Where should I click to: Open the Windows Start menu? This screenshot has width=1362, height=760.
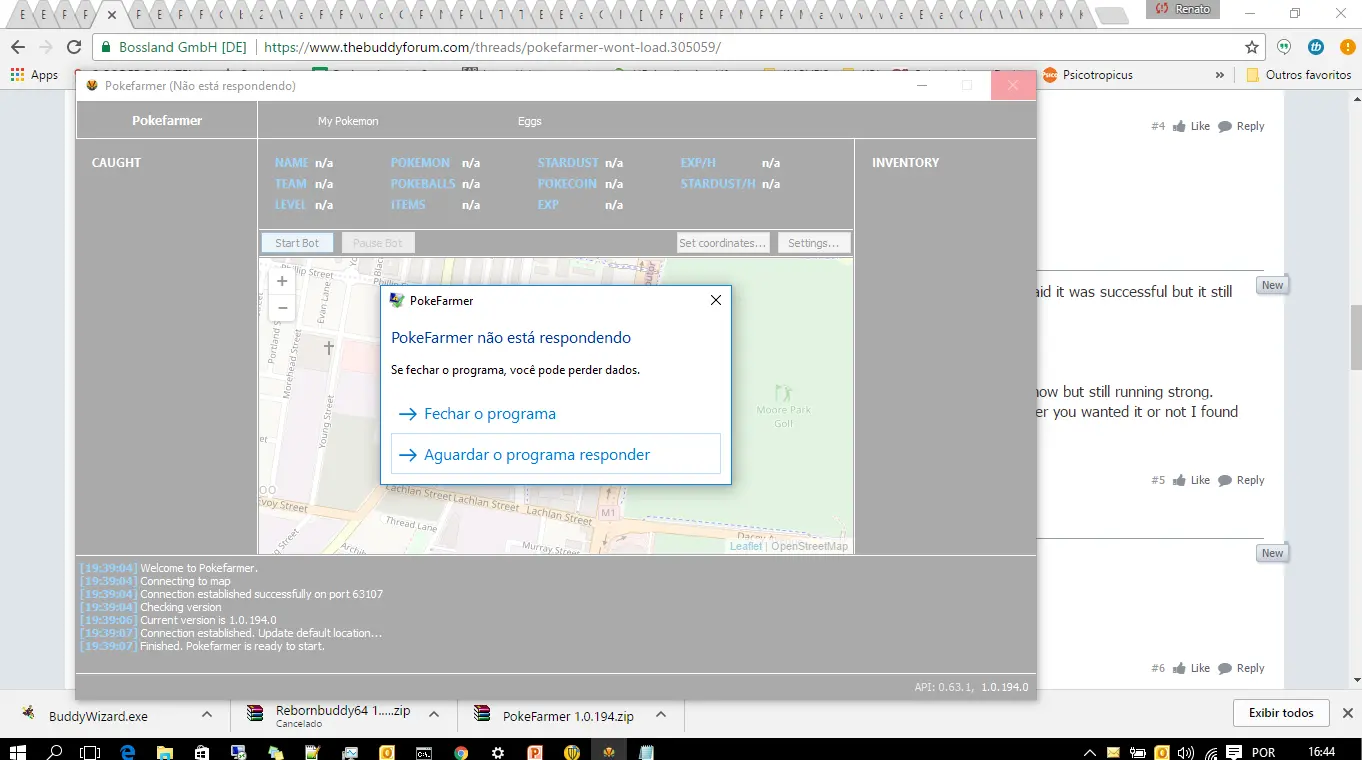18,751
